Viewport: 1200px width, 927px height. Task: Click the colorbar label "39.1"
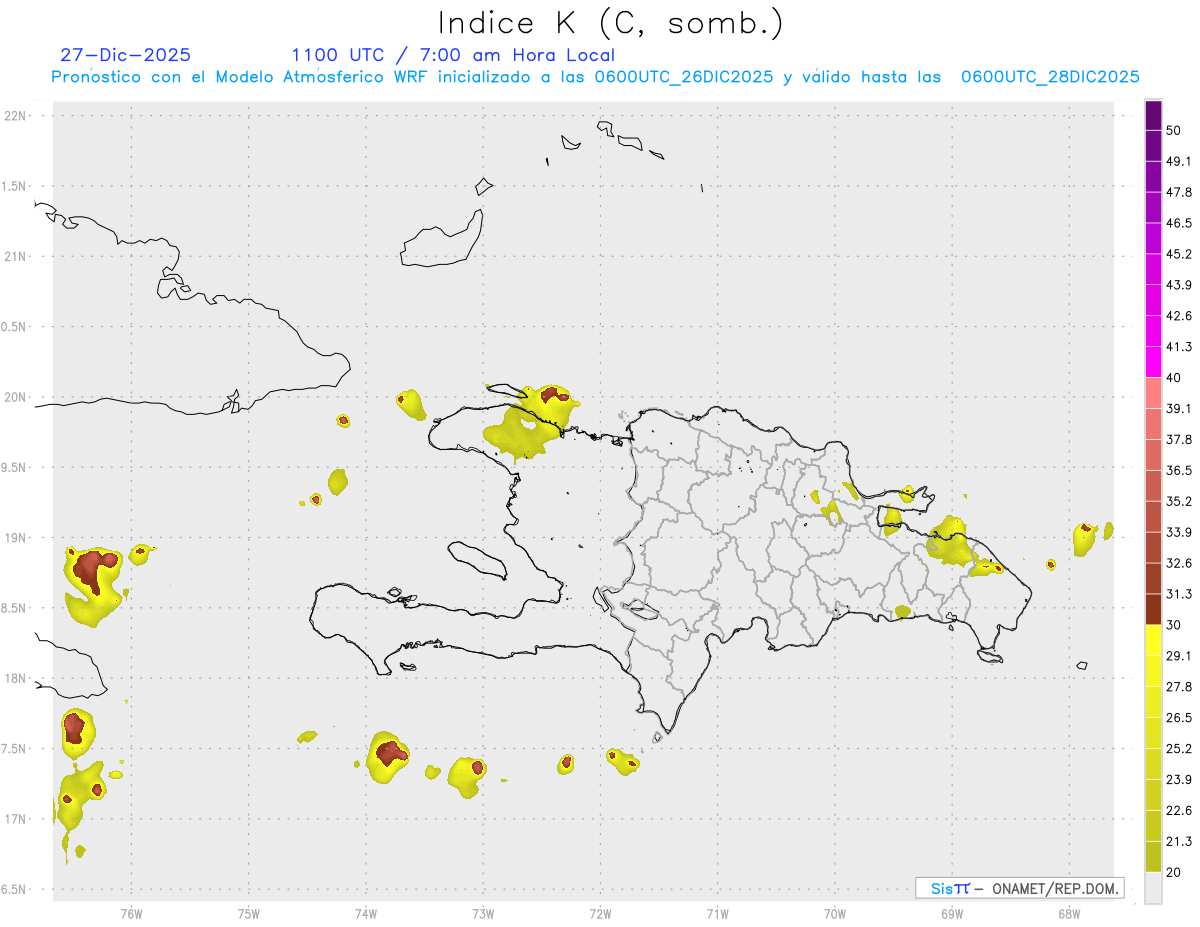(1180, 409)
